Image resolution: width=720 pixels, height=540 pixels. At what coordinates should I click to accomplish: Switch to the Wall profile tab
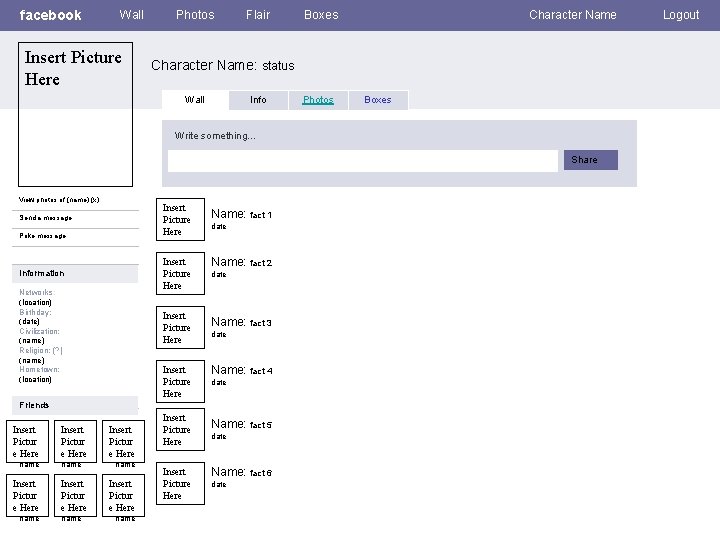point(195,100)
